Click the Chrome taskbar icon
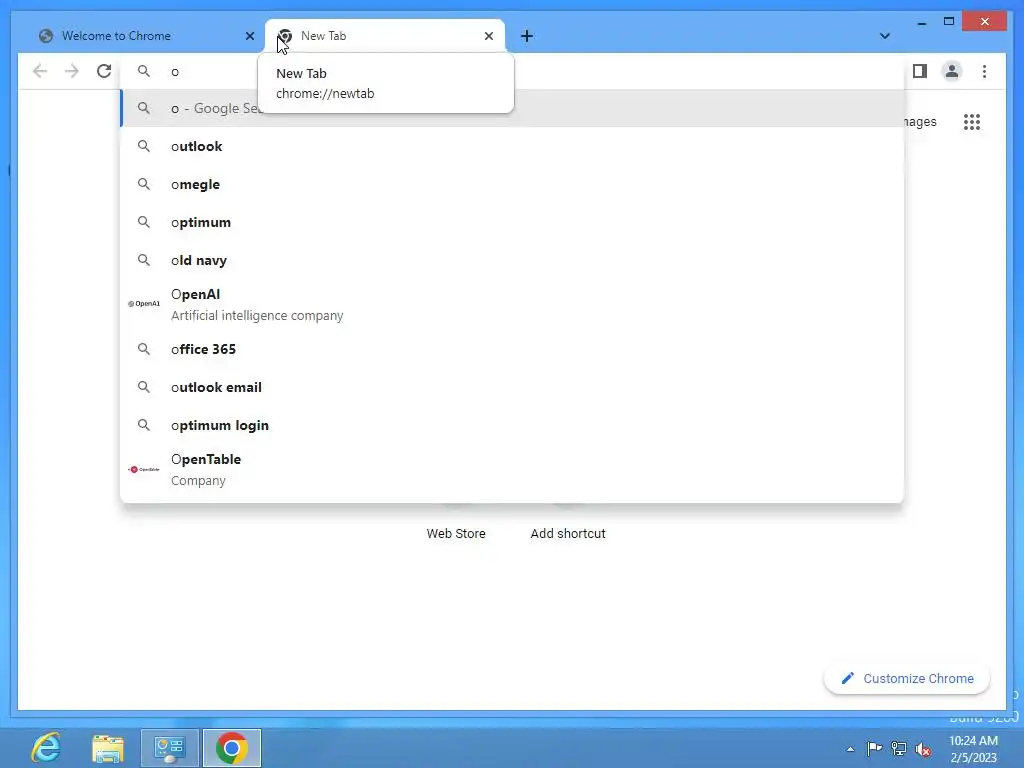This screenshot has width=1024, height=768. tap(232, 748)
